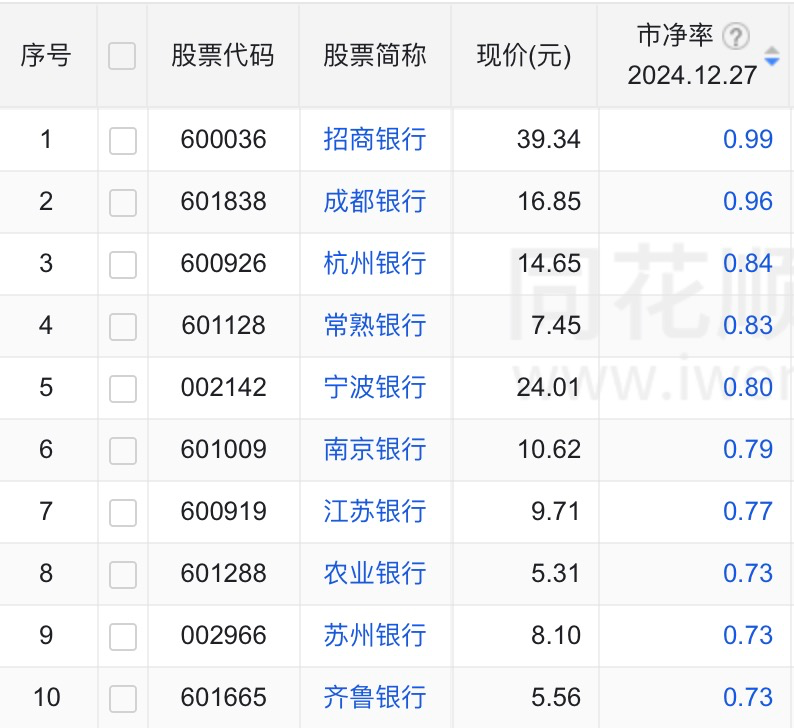This screenshot has height=728, width=794.
Task: Open the 苏州银行 stock link
Action: tap(375, 635)
